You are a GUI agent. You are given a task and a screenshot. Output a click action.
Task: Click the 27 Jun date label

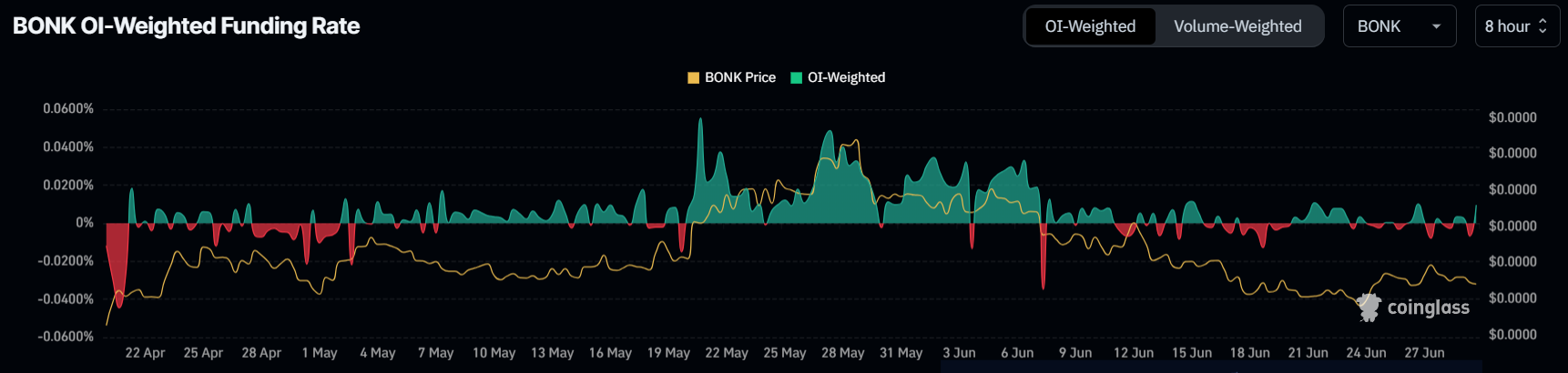pos(1424,353)
